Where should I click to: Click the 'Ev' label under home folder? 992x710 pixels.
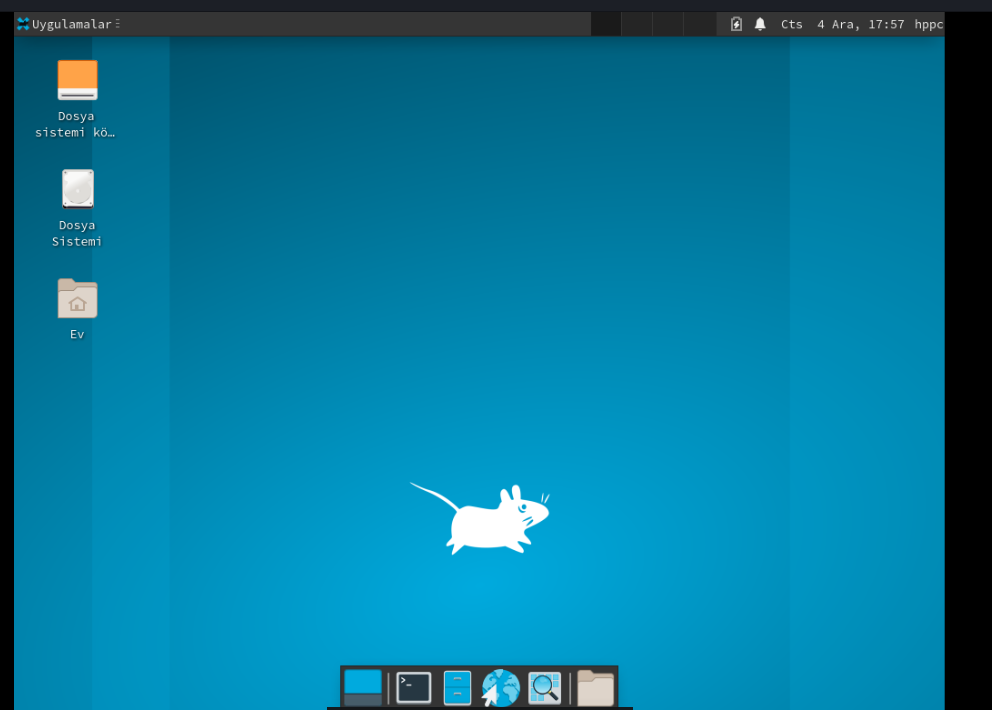[77, 334]
